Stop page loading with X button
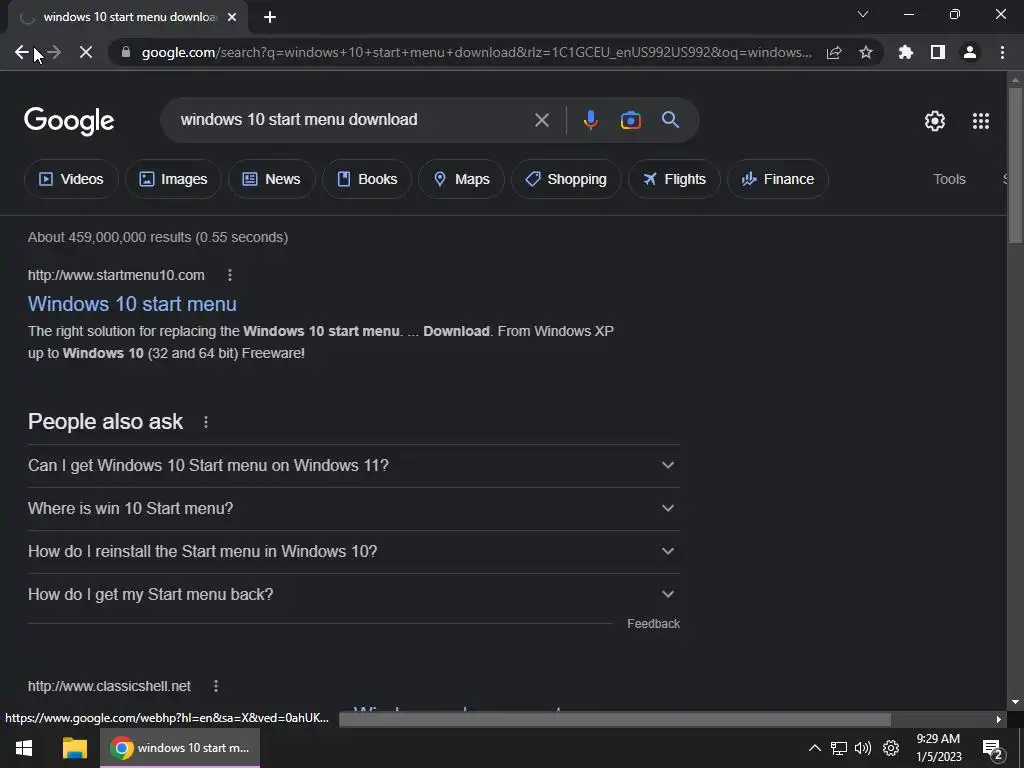 click(86, 52)
